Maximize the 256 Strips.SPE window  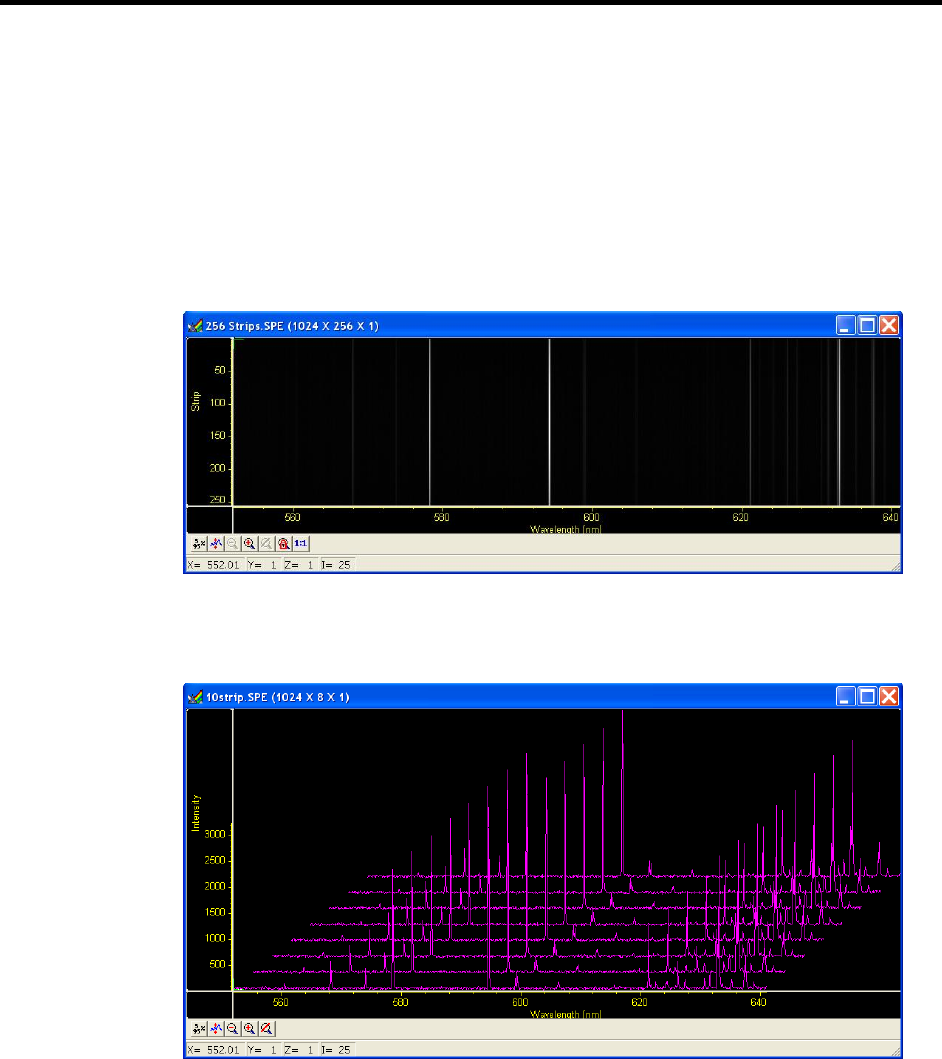click(867, 326)
